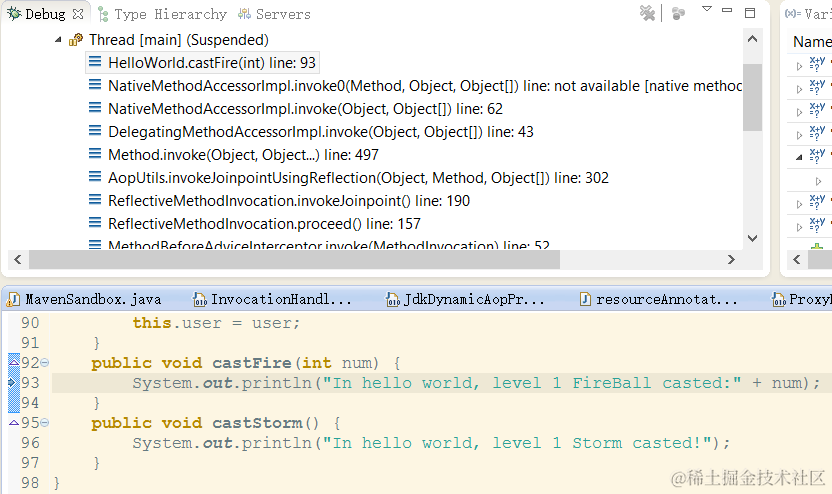The width and height of the screenshot is (832, 494).
Task: Click stack frame icon beside Method.invoke
Action: (x=95, y=154)
